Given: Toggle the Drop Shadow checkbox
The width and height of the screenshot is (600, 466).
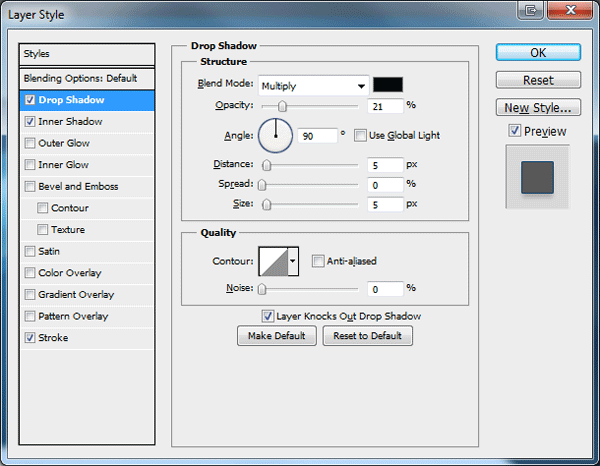Looking at the screenshot, I should tap(30, 100).
